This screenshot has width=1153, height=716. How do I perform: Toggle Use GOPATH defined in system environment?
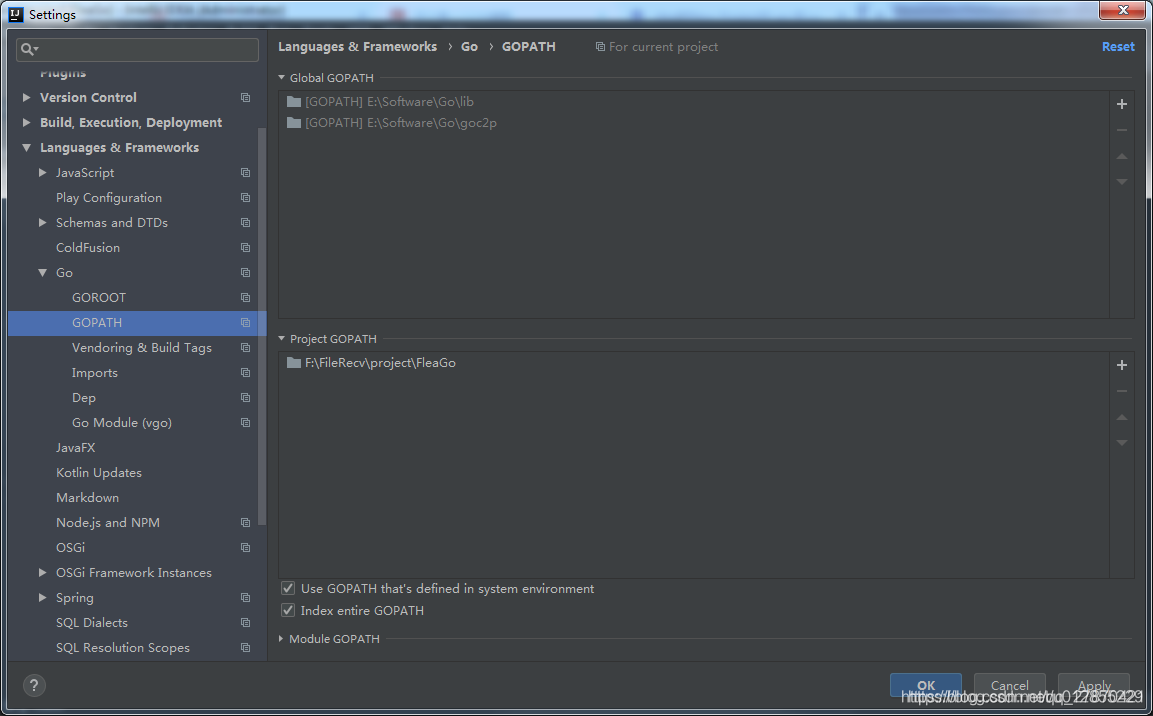click(288, 588)
